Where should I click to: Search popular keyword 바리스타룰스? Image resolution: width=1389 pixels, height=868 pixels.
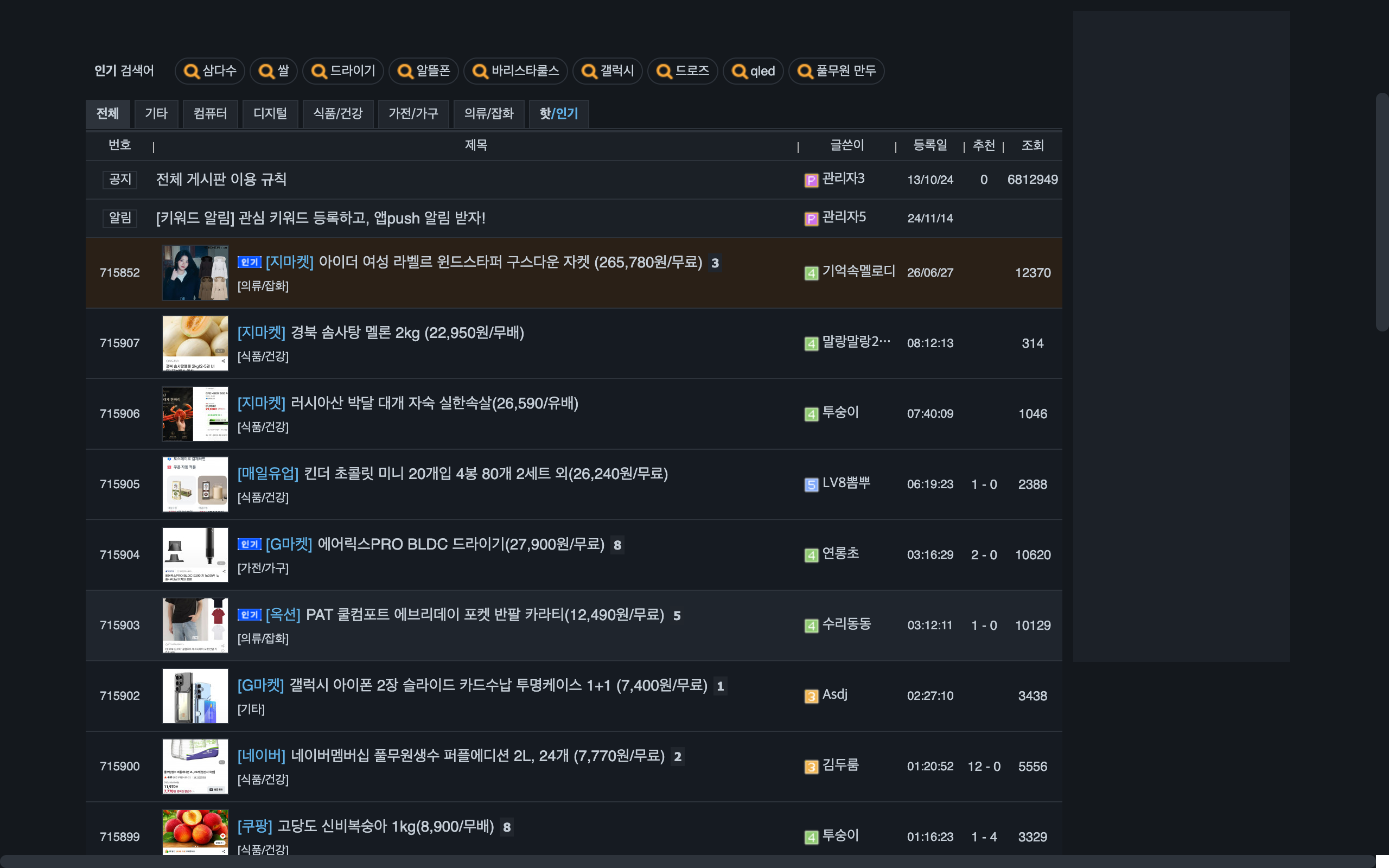[x=515, y=71]
